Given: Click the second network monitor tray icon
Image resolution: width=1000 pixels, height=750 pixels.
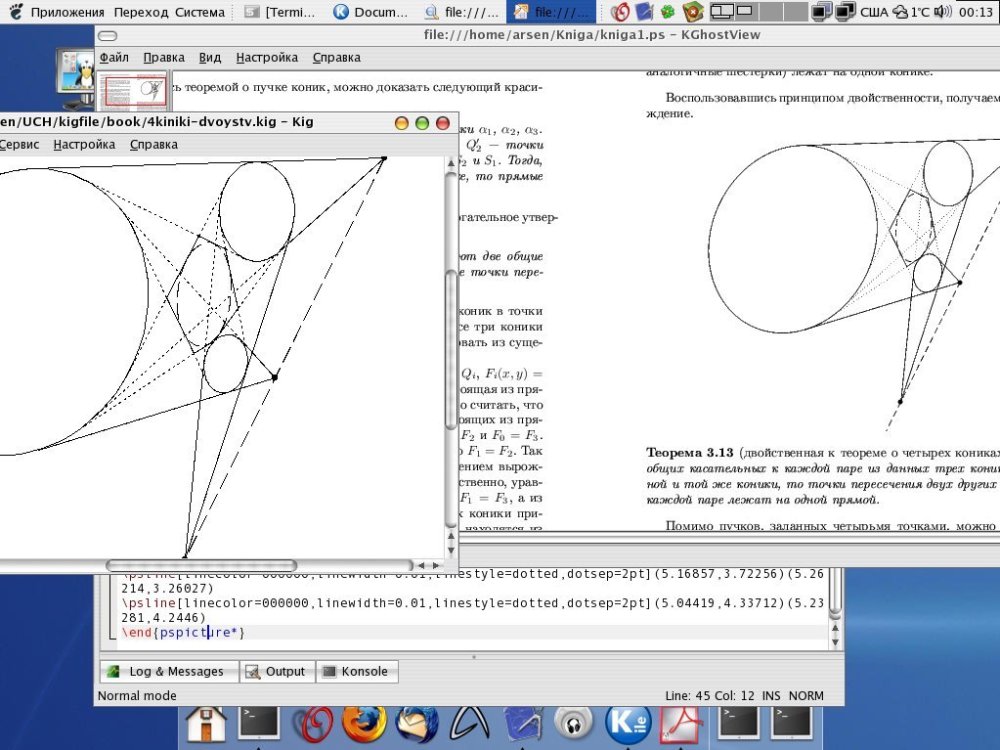Looking at the screenshot, I should (844, 11).
